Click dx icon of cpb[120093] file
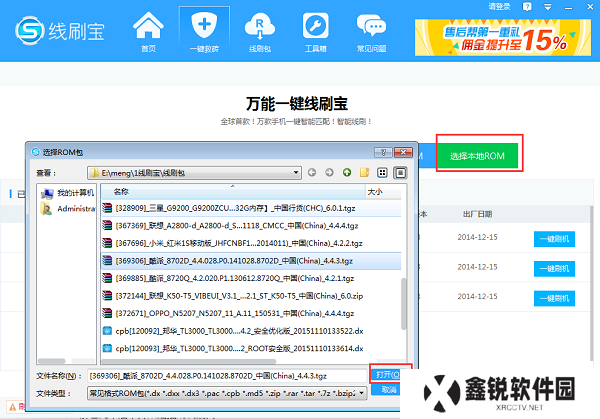This screenshot has width=600, height=419. click(x=107, y=348)
